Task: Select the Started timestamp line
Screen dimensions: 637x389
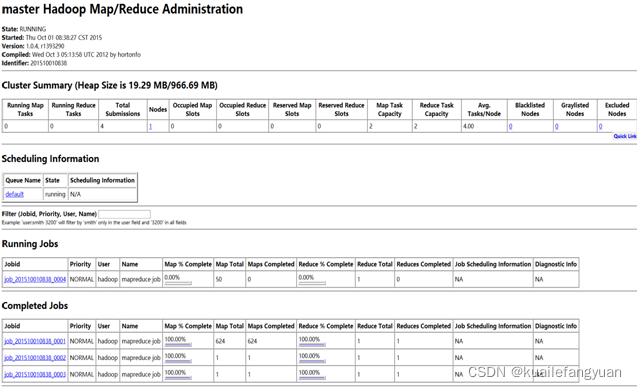Action: coord(52,37)
